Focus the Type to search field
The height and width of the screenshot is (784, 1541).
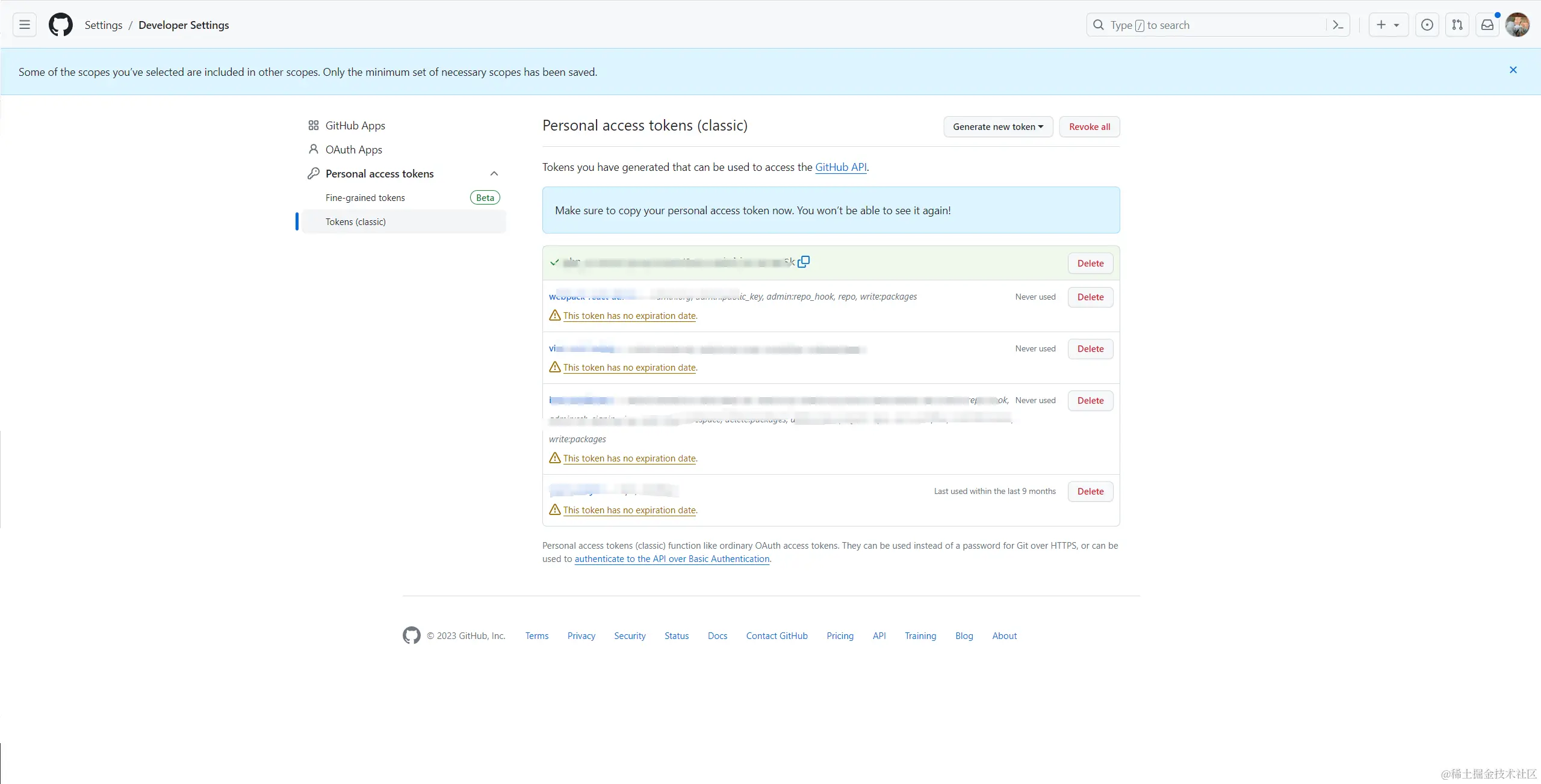(1210, 25)
